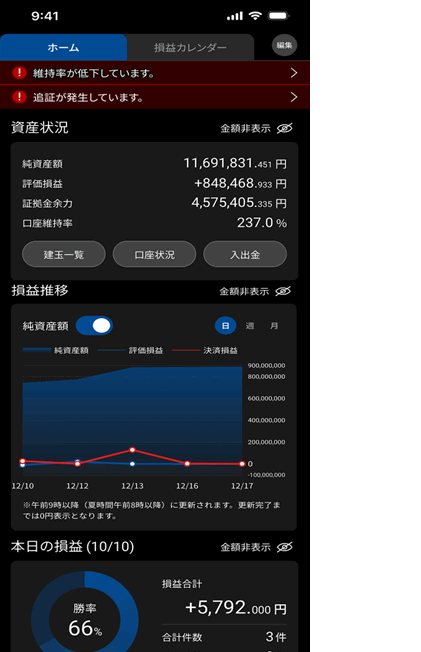Expand the 追証が発生しています alert chevron
The height and width of the screenshot is (652, 421).
pos(294,97)
